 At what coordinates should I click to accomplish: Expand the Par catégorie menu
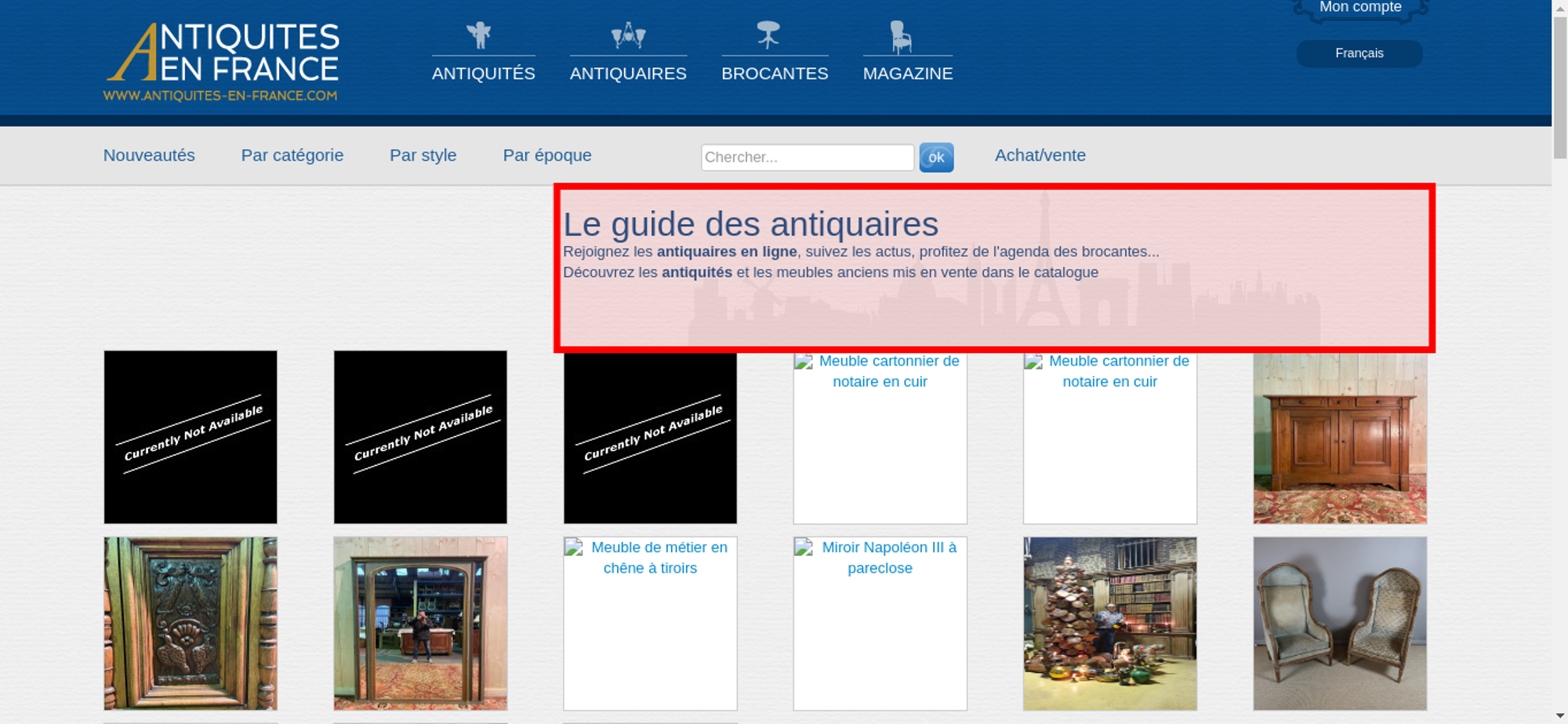[x=292, y=155]
